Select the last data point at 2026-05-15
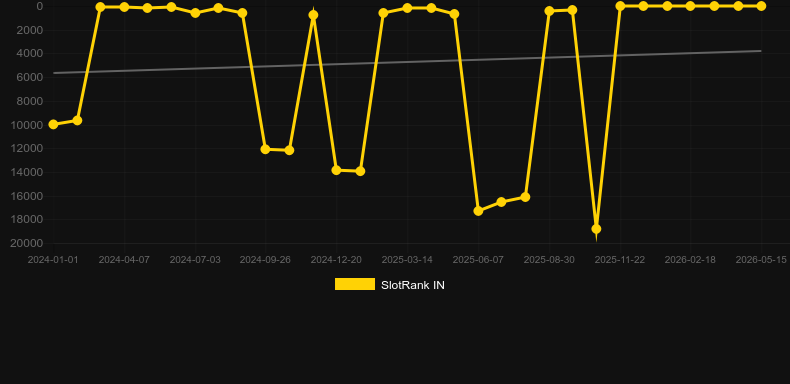 761,6
